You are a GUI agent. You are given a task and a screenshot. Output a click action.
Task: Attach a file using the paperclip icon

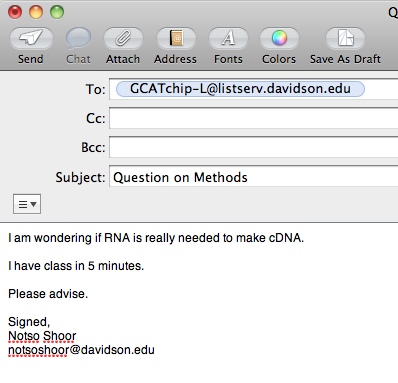pos(123,38)
